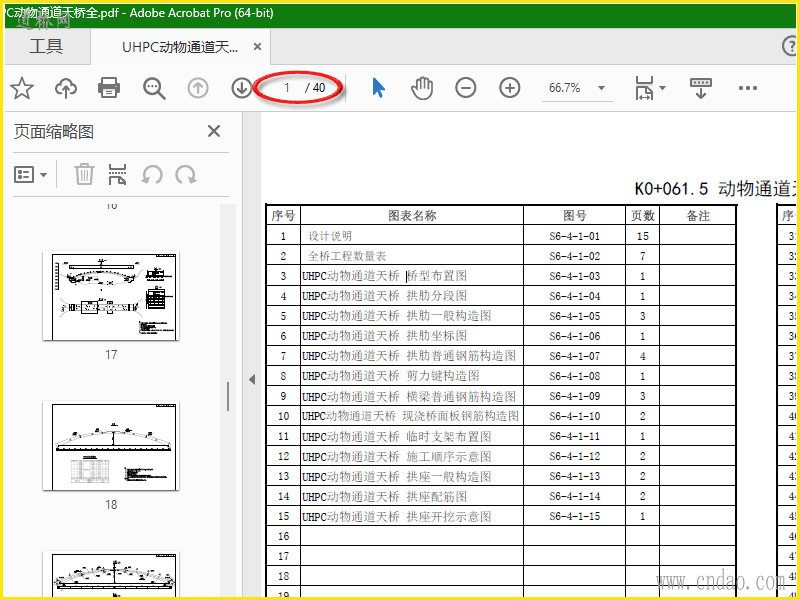
Task: Collapse the left navigation pane arrow
Action: 252,380
